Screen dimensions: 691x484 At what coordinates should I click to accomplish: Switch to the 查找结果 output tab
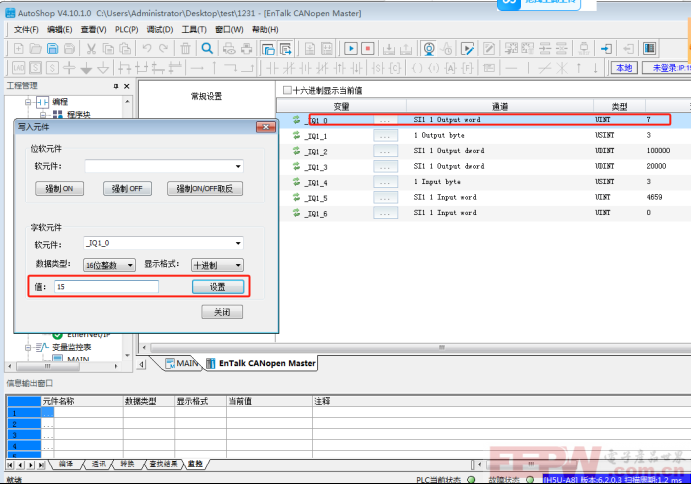pos(163,464)
